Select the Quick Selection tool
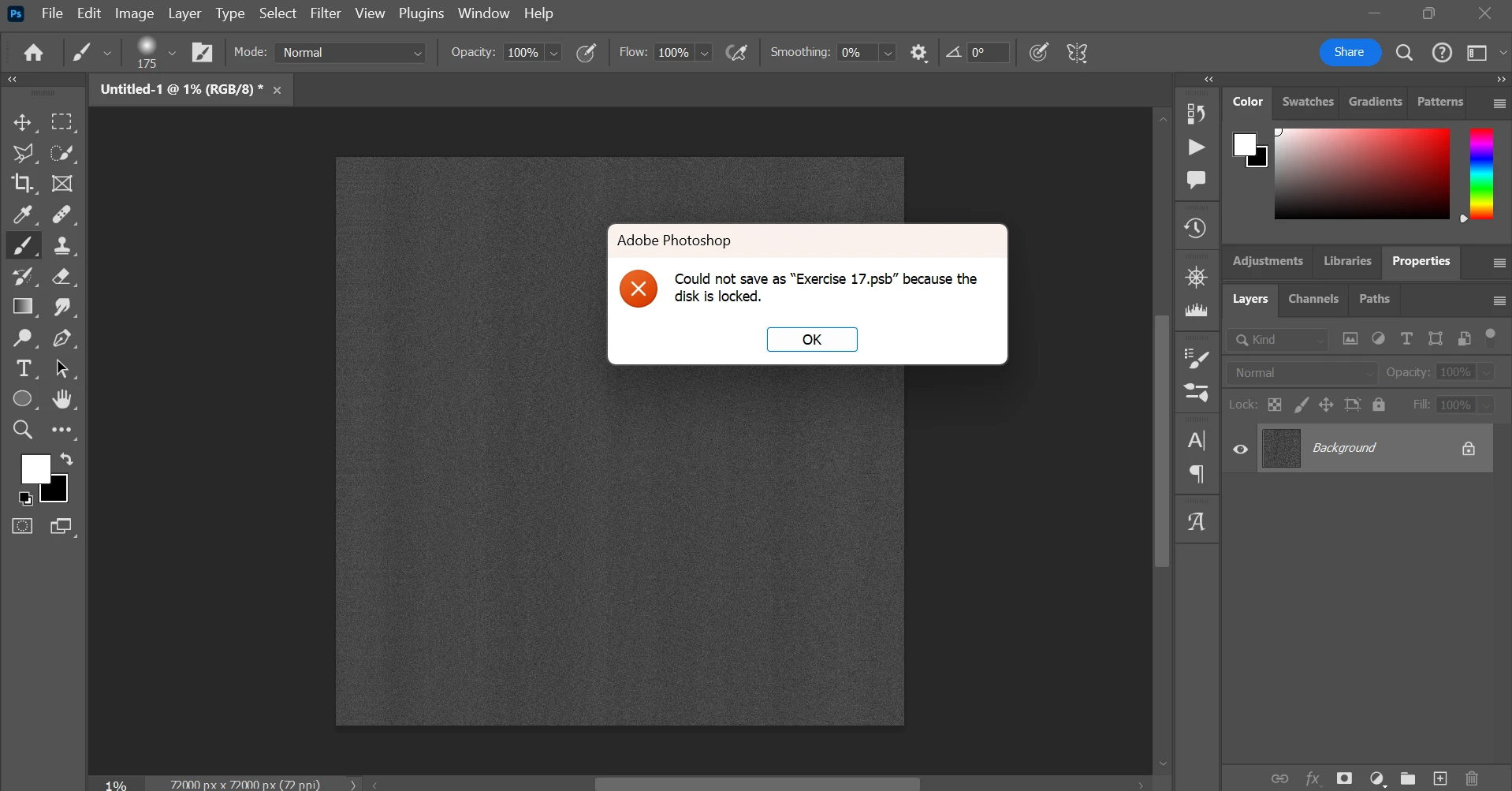The height and width of the screenshot is (791, 1512). coord(62,153)
